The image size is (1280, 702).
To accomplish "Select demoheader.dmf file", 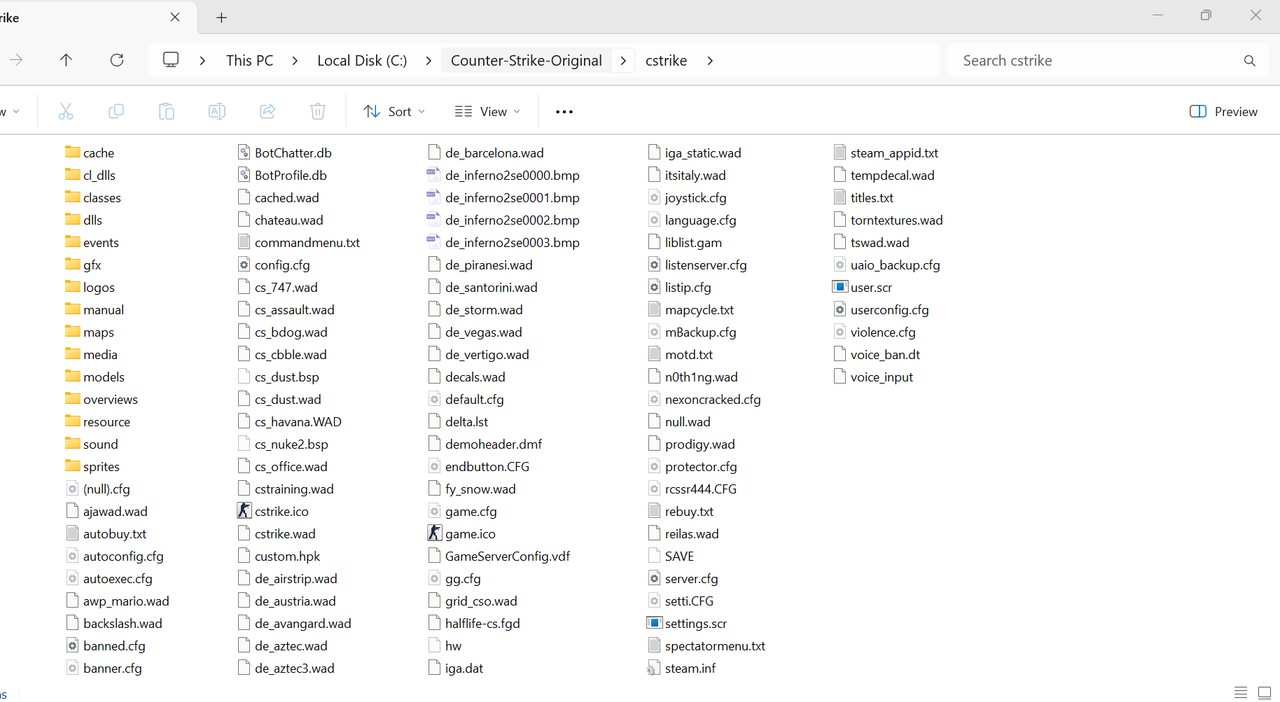I will (484, 444).
